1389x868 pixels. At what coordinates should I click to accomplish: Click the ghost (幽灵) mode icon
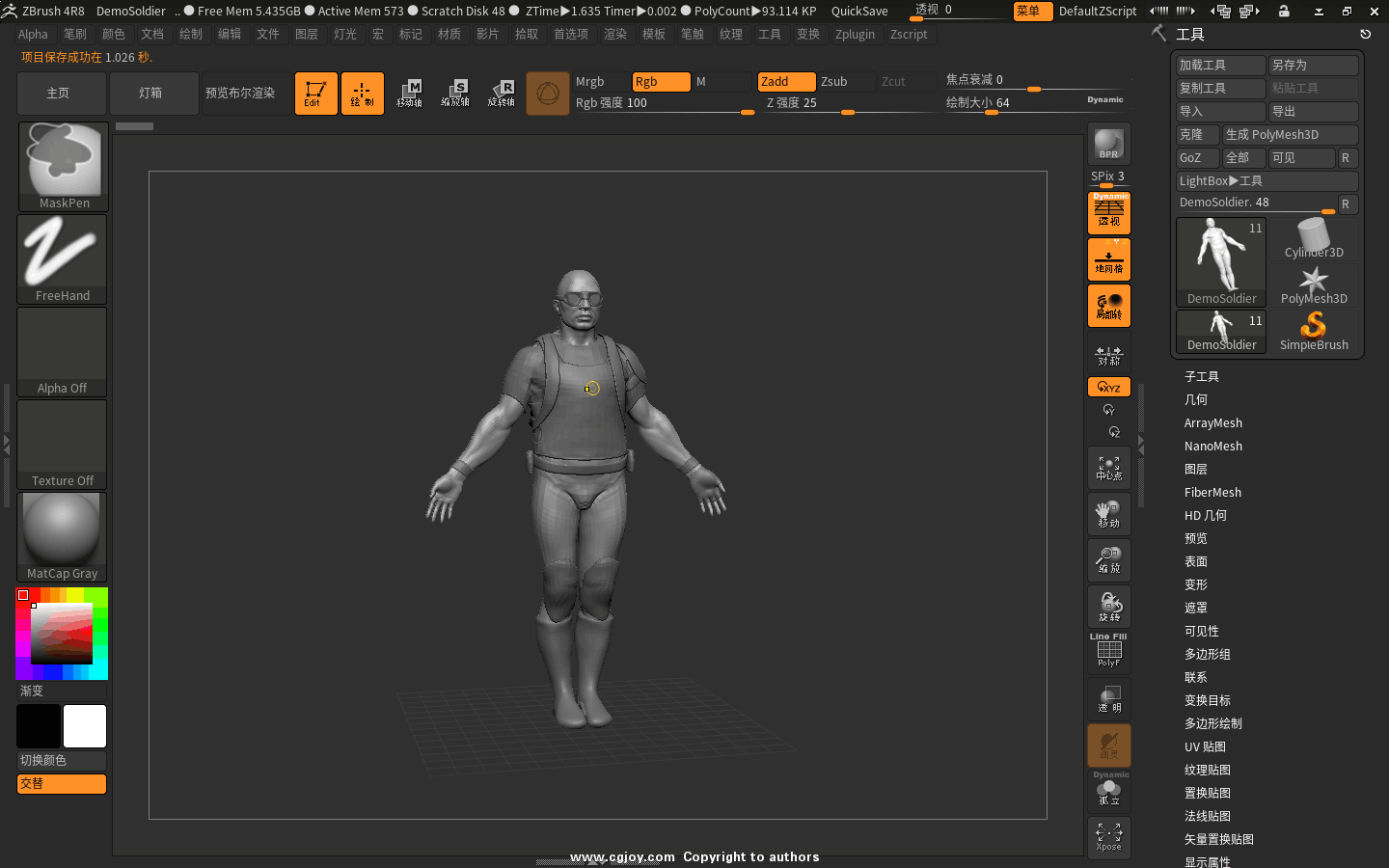pyautogui.click(x=1109, y=746)
